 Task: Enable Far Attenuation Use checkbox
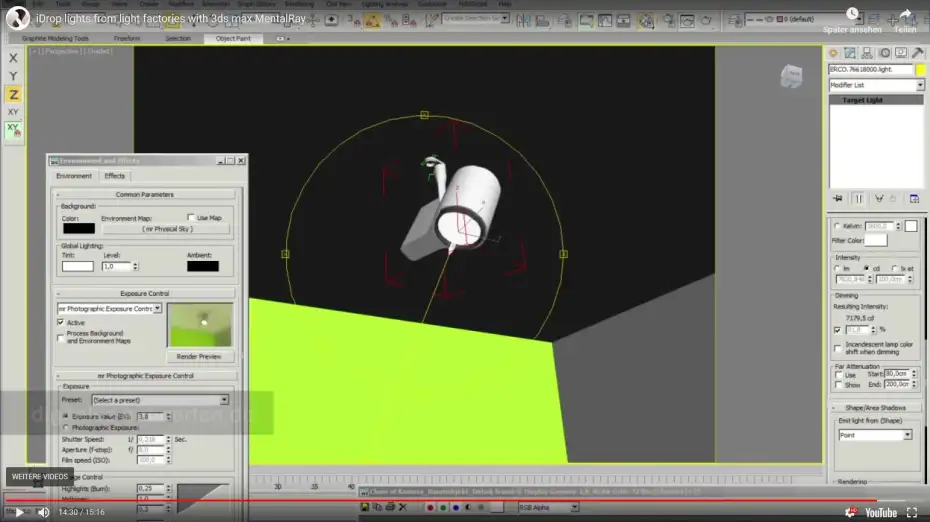coord(839,375)
